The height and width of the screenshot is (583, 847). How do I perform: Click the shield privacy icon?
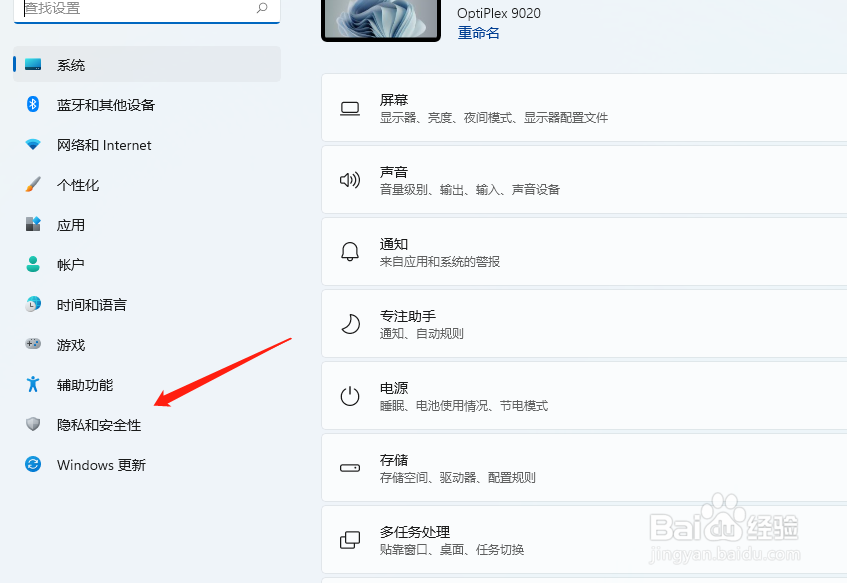[x=33, y=424]
